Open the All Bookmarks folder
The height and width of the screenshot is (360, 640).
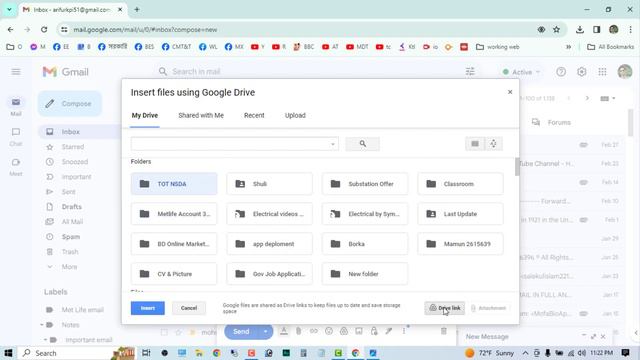pyautogui.click(x=611, y=47)
